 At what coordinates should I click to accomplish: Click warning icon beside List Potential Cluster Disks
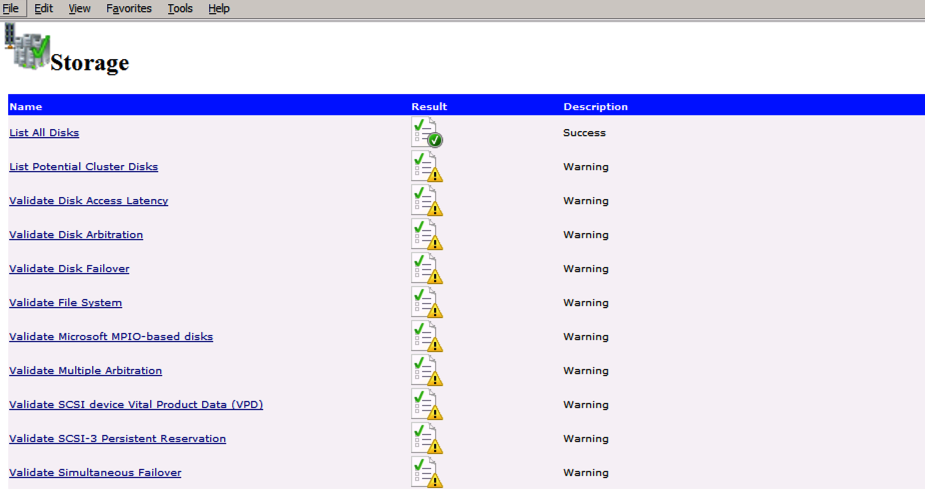tap(427, 167)
